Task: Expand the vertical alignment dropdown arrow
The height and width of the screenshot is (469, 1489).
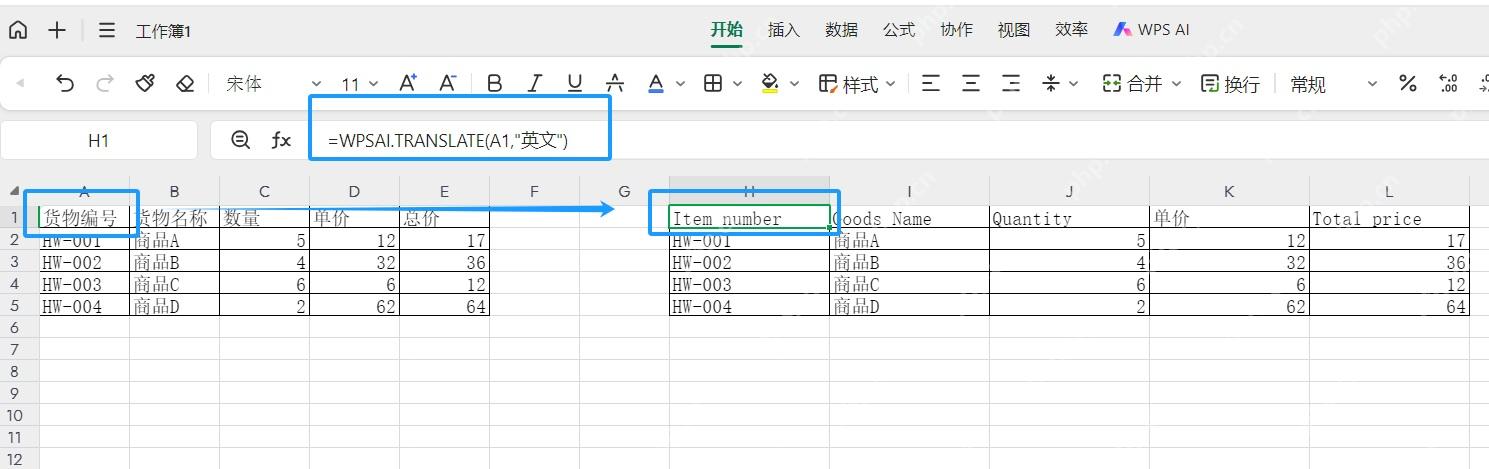Action: point(1074,84)
